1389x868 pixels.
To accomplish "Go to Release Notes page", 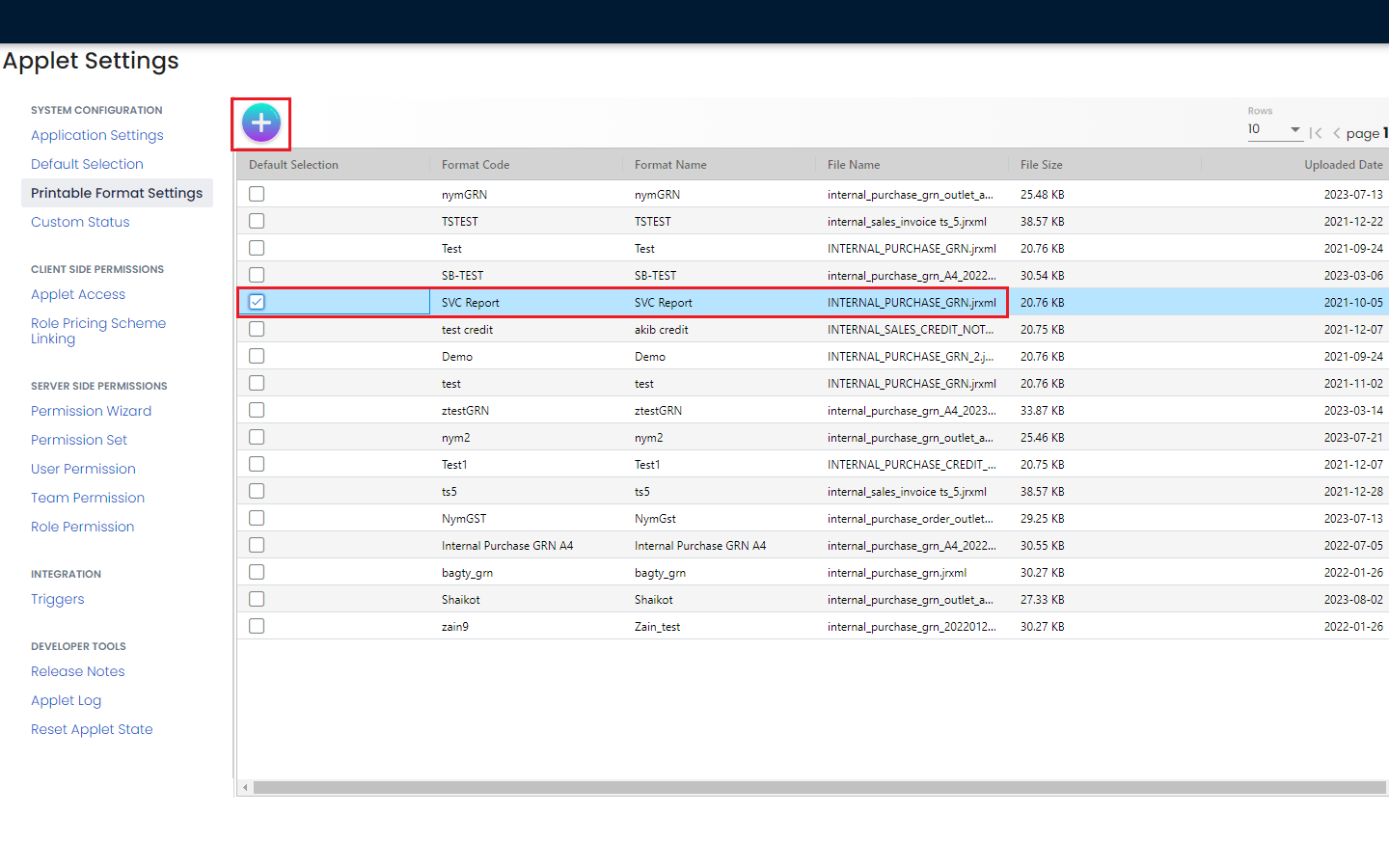I will tap(78, 671).
